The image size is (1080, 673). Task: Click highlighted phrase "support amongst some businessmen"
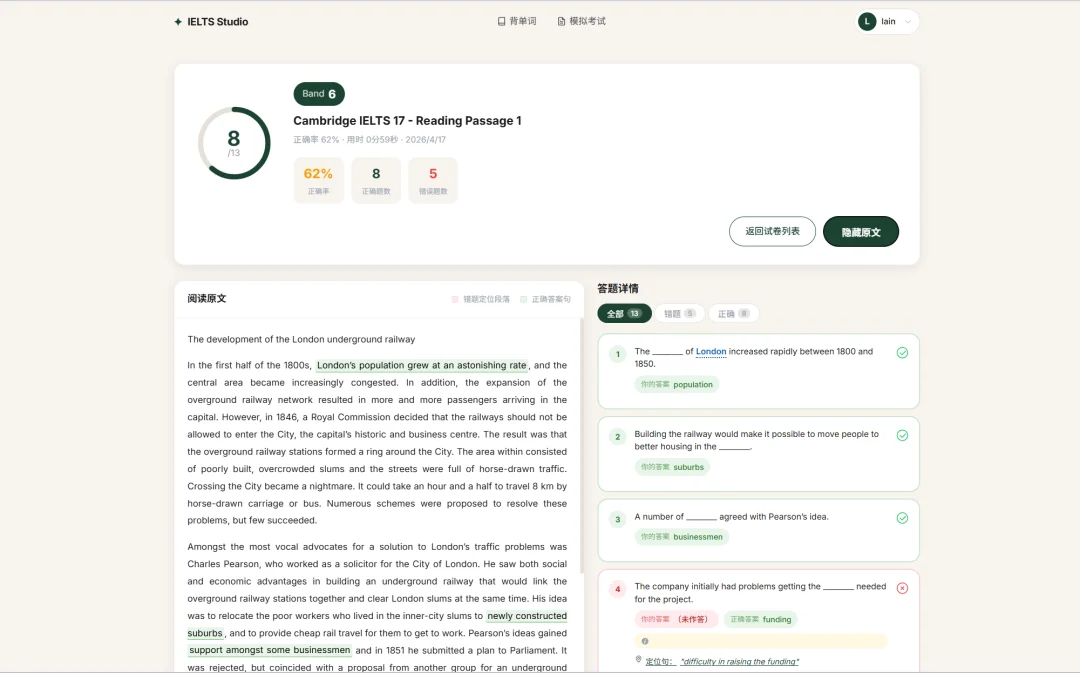[269, 650]
